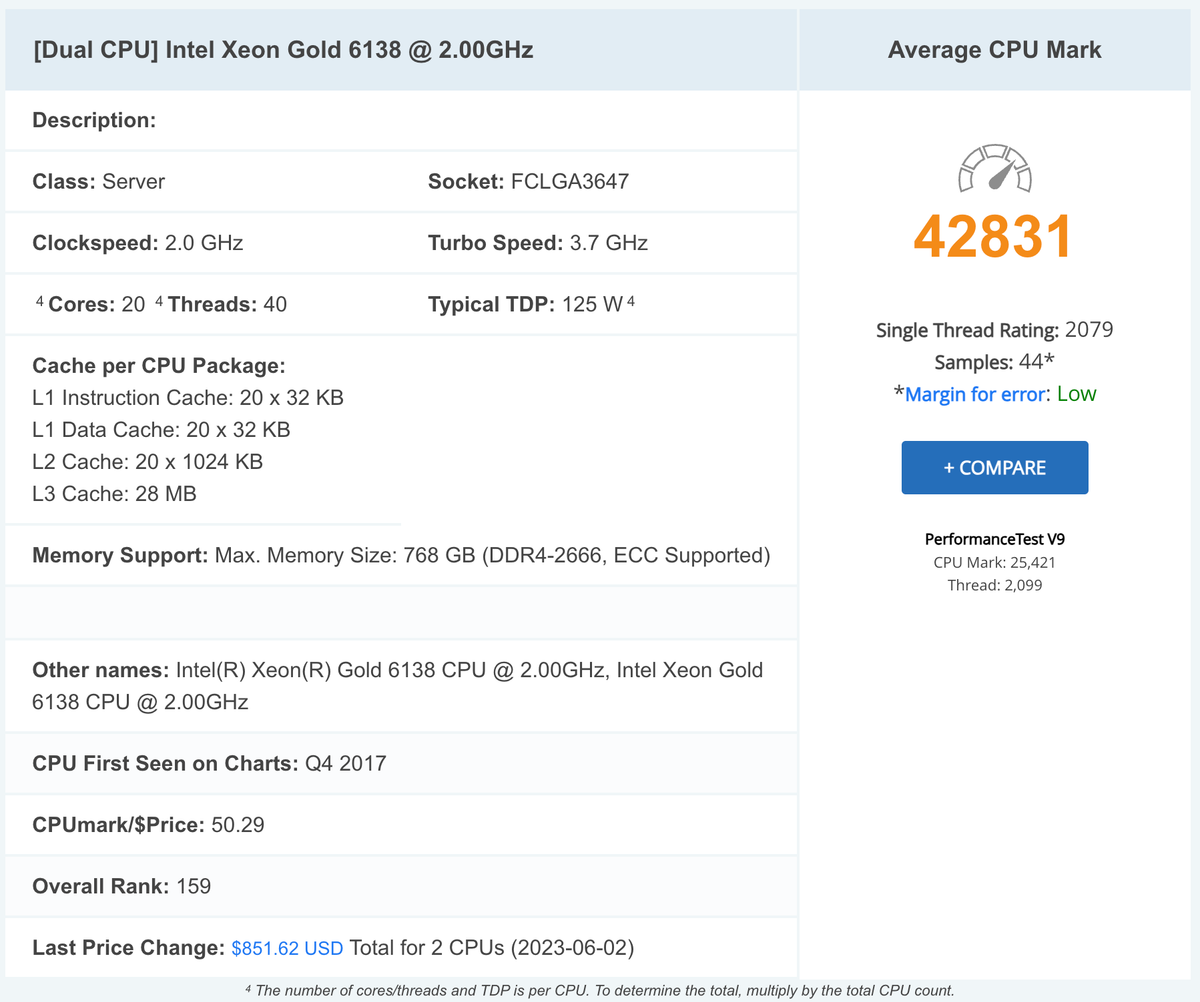Select the Memory Support row text
1200x1002 pixels.
(401, 555)
